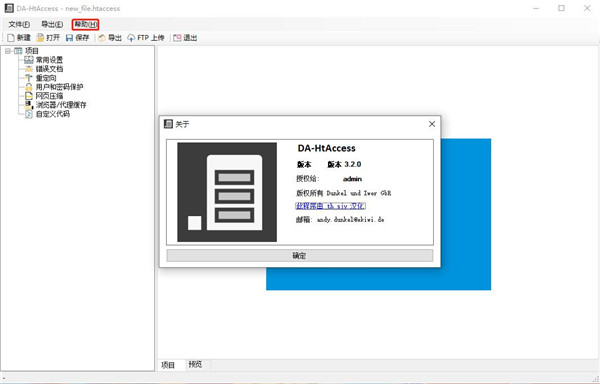Image resolution: width=600 pixels, height=384 pixels.
Task: Click the 导出 export toolbar icon
Action: coord(102,38)
